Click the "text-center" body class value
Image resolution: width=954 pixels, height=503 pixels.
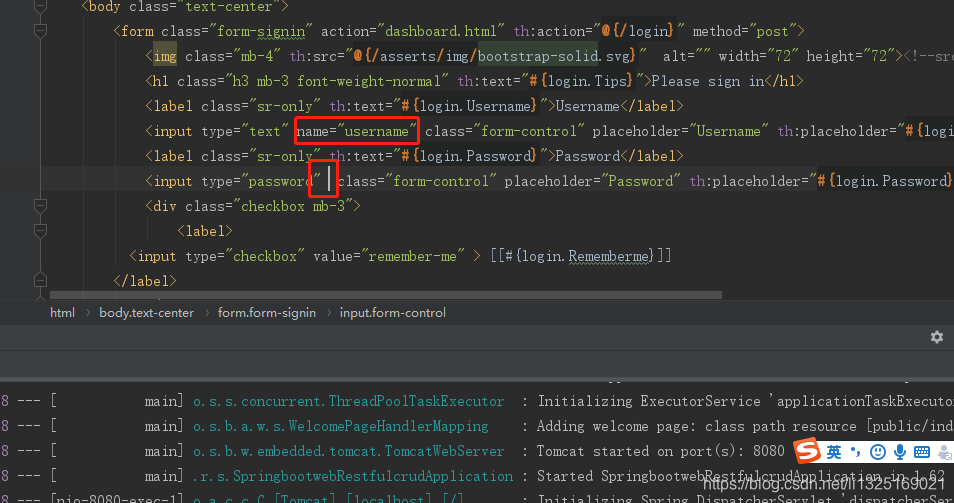tap(229, 7)
